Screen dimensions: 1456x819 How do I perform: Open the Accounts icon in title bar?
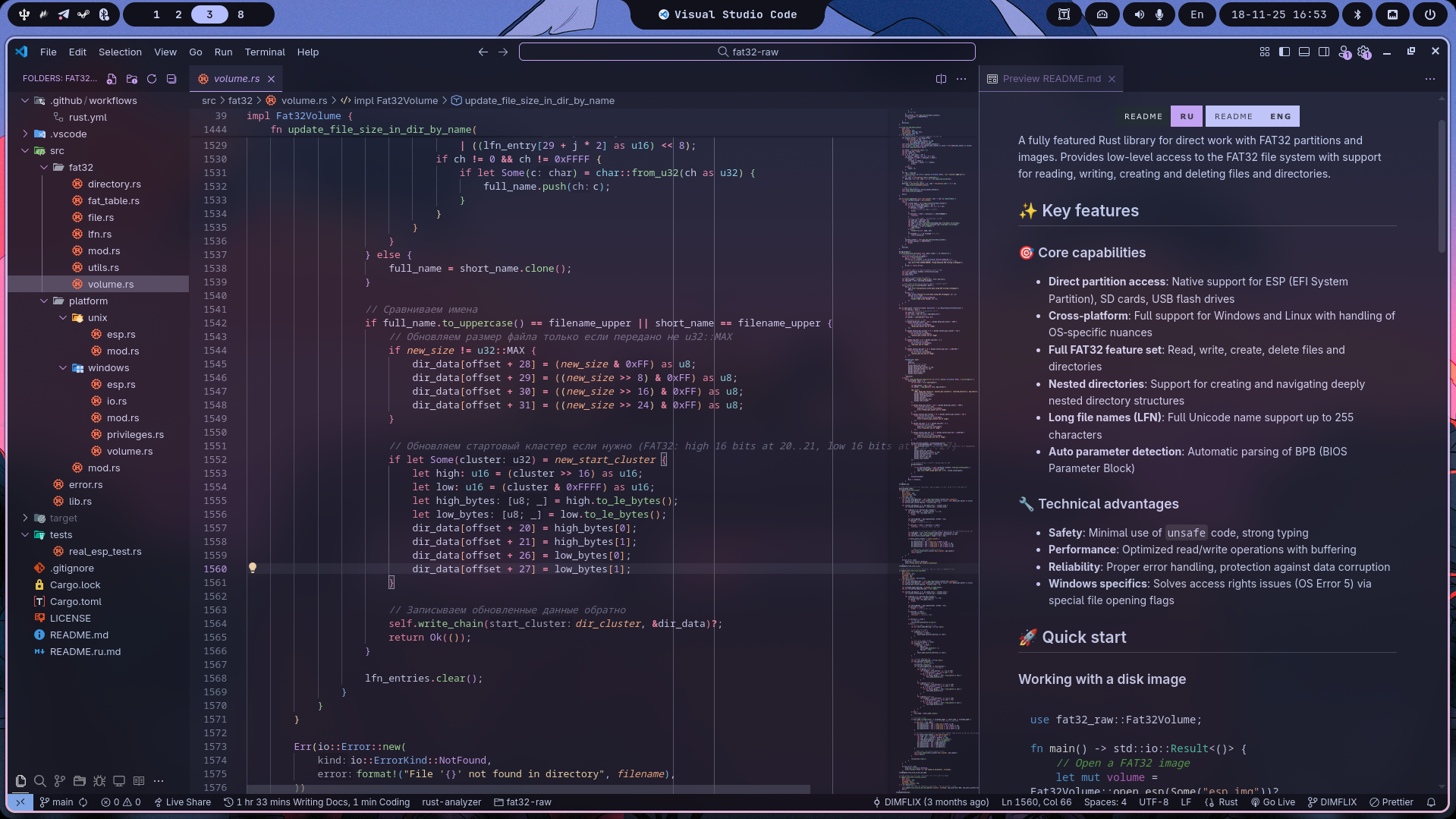click(x=1344, y=52)
